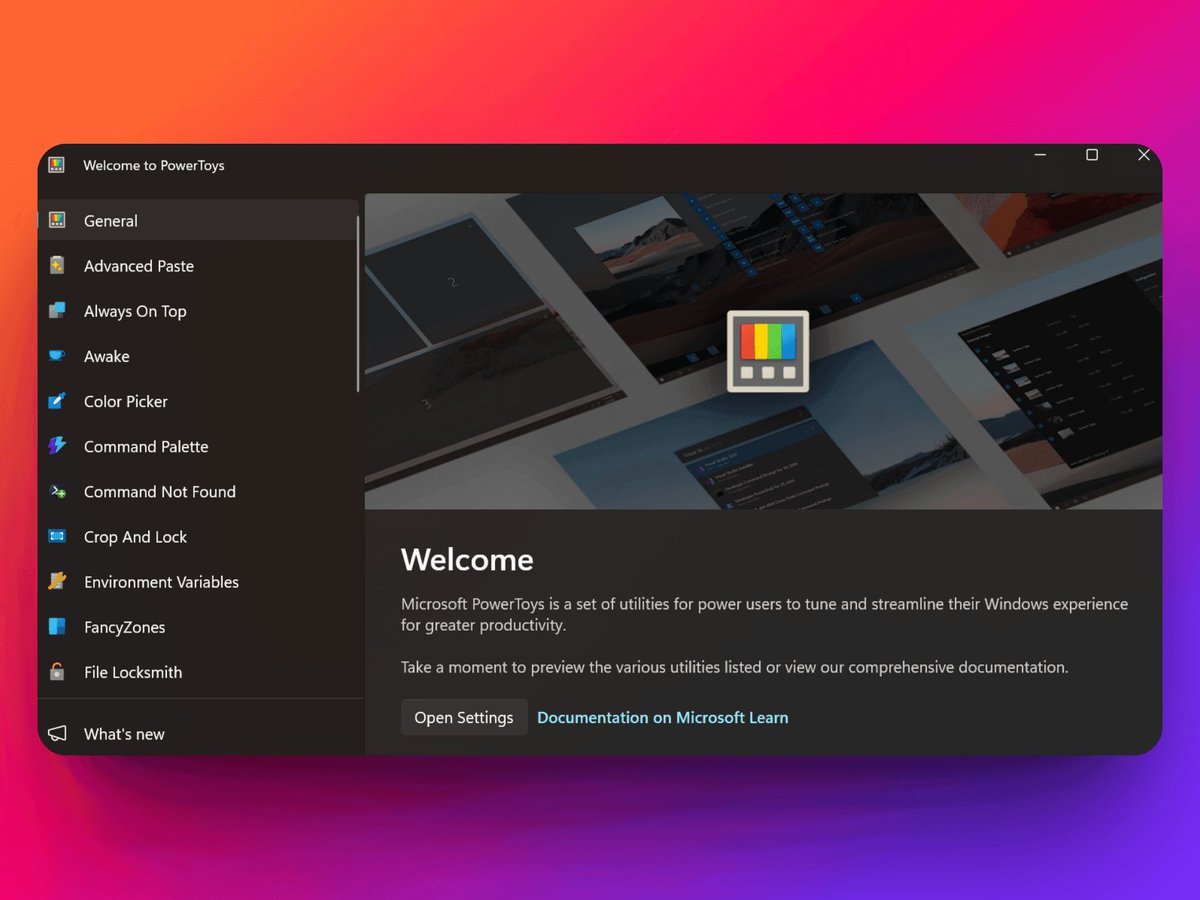Show What's new page
1200x900 pixels.
pyautogui.click(x=200, y=734)
